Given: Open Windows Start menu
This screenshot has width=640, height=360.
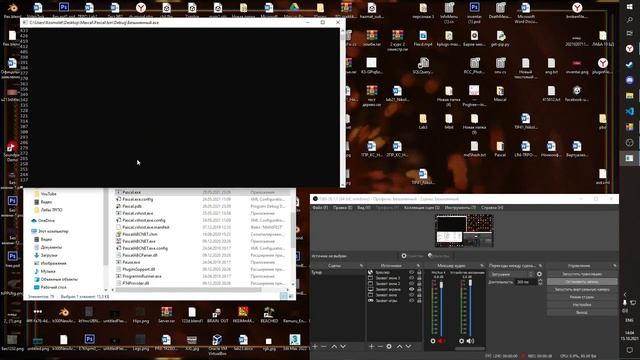Looking at the screenshot, I should [629, 7].
